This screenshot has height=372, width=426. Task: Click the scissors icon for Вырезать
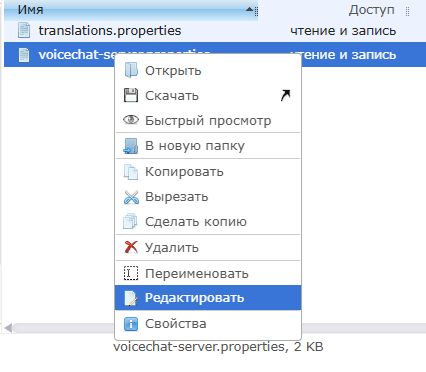[x=131, y=197]
